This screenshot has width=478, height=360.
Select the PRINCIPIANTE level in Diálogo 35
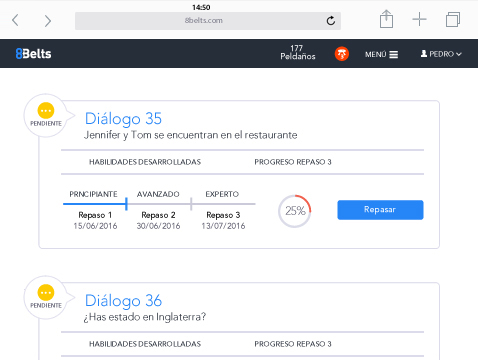pos(93,194)
